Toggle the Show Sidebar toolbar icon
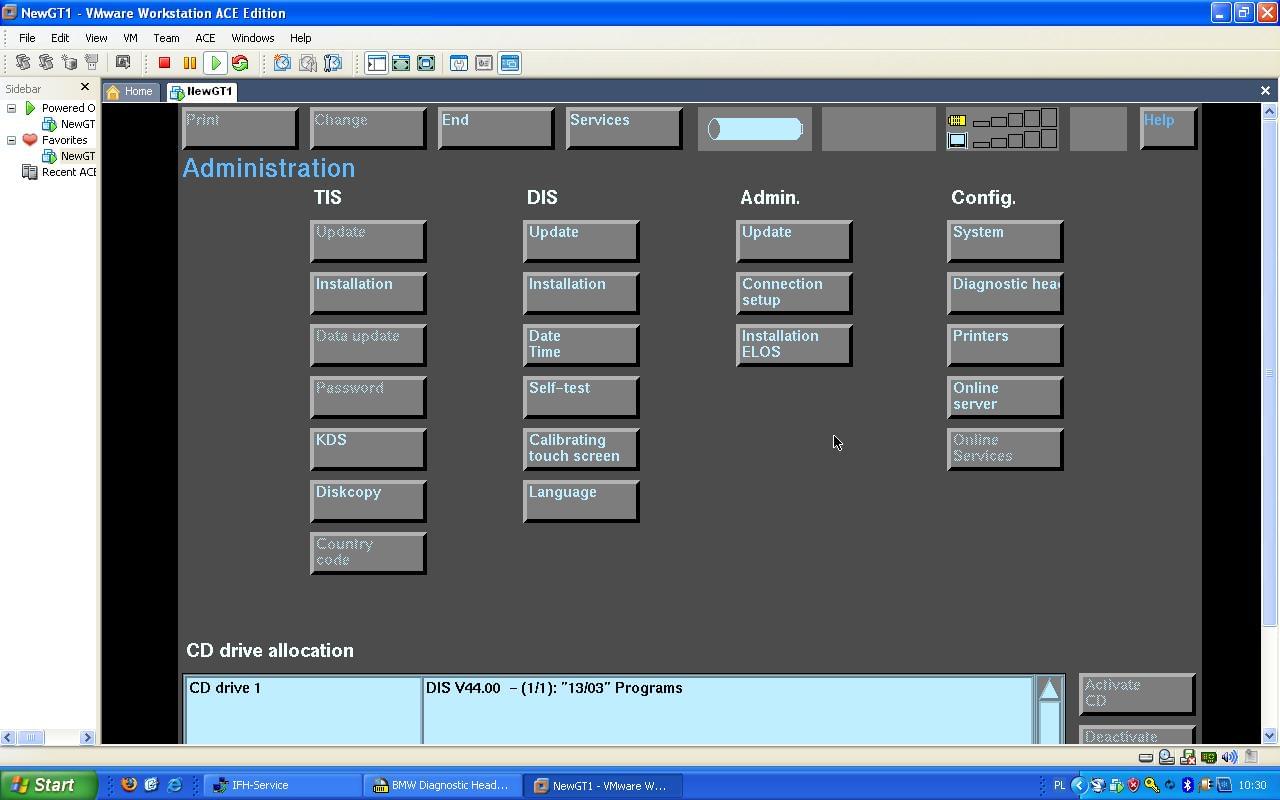1280x800 pixels. 376,63
